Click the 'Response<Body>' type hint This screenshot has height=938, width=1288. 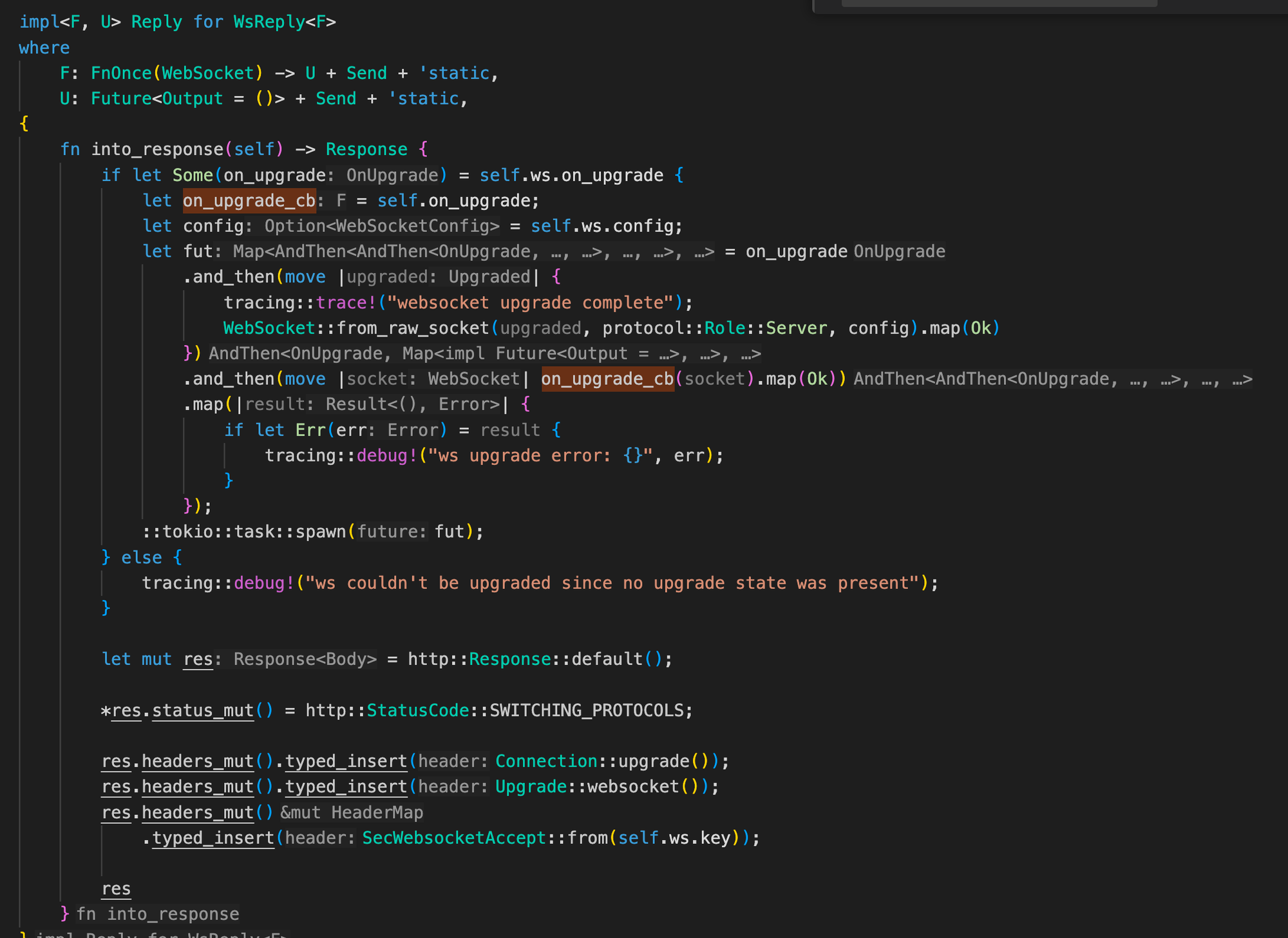tap(305, 660)
